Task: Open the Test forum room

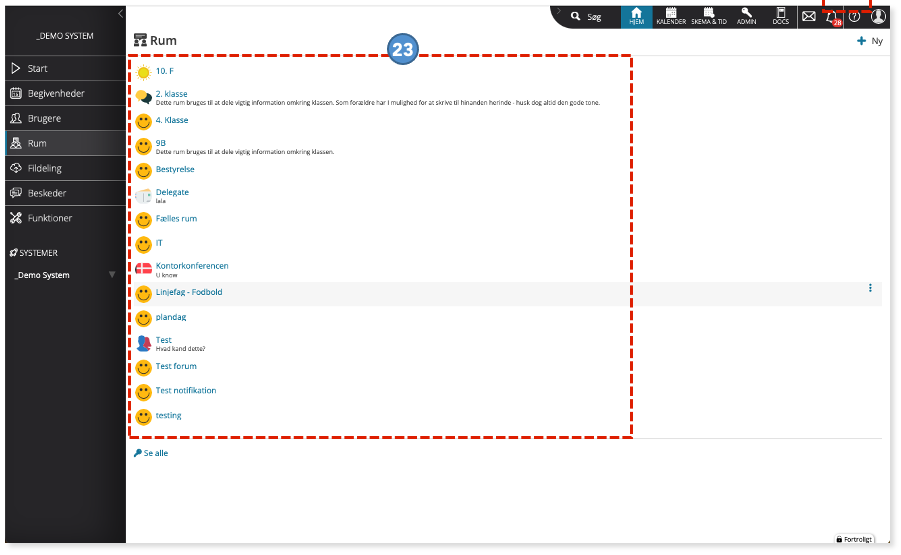Action: tap(176, 366)
